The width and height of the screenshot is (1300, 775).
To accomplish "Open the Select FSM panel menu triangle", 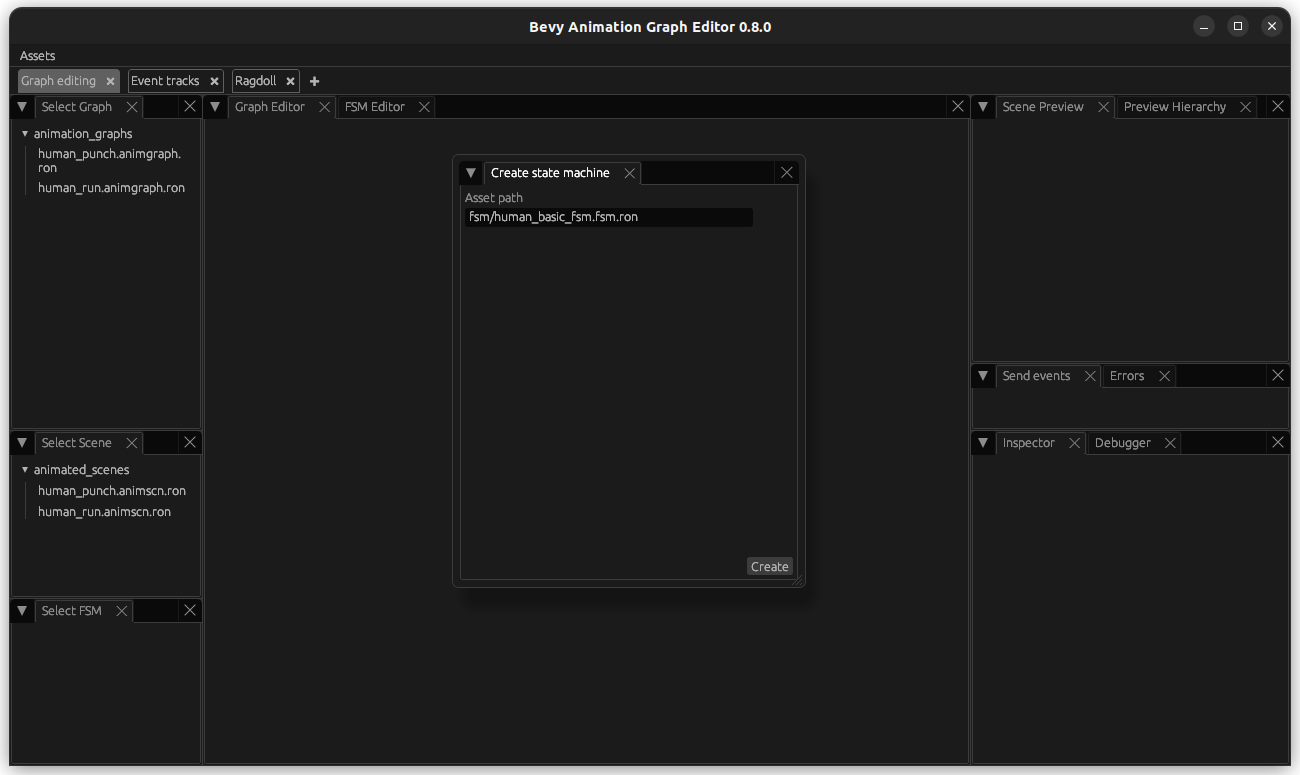I will 22,610.
